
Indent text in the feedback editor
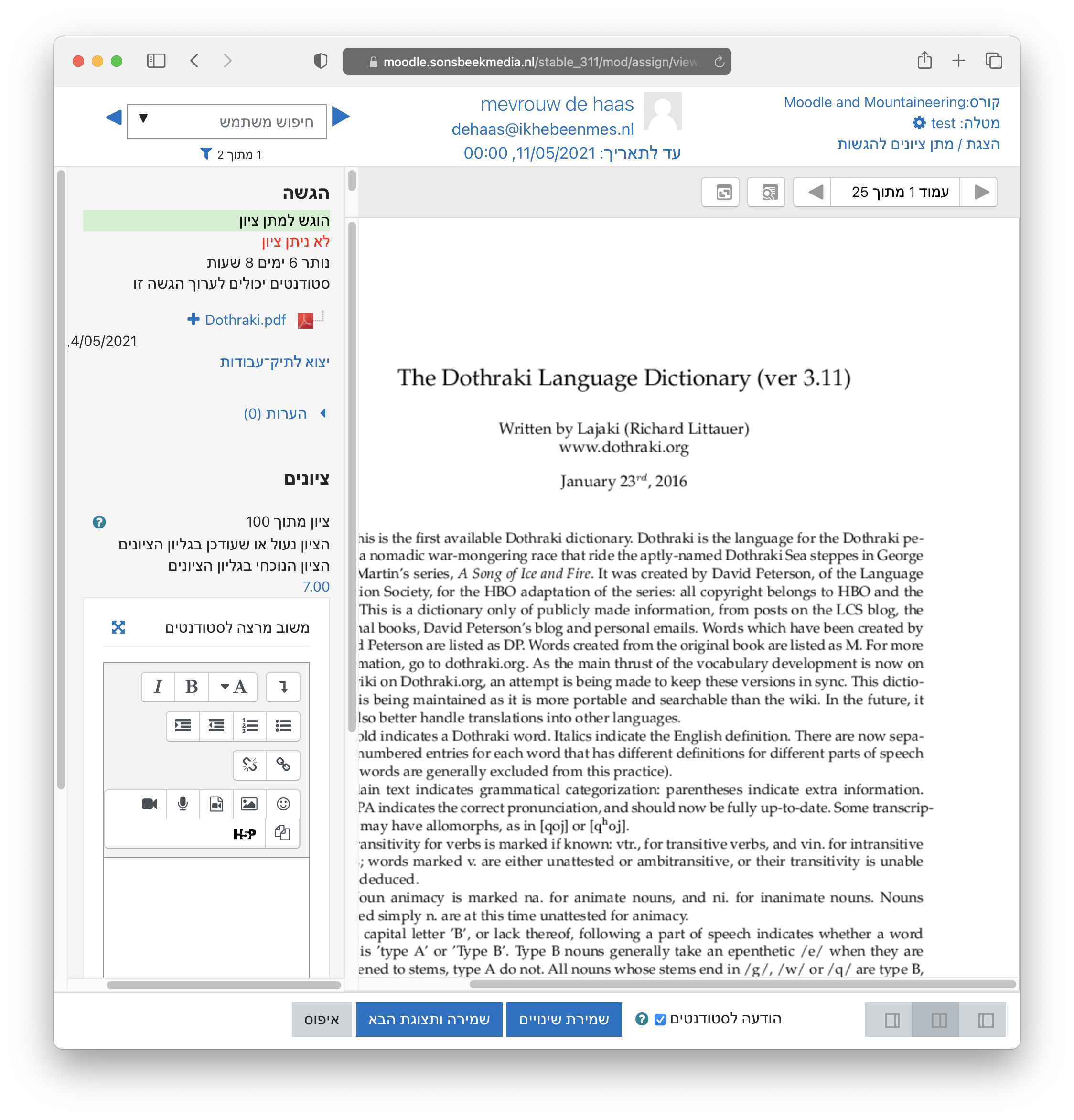pos(183,725)
